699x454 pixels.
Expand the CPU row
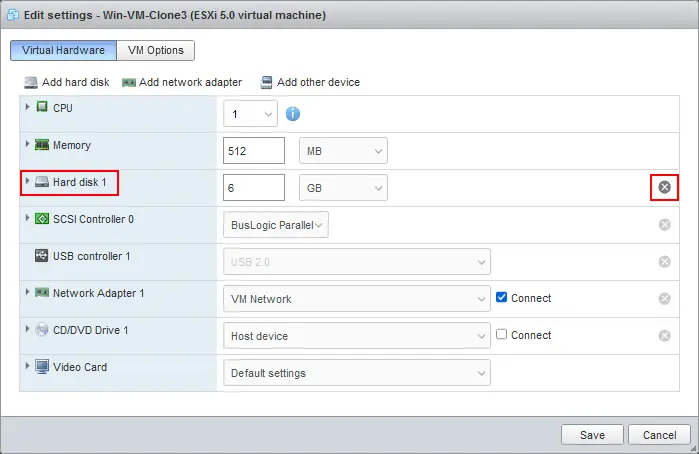pos(27,107)
